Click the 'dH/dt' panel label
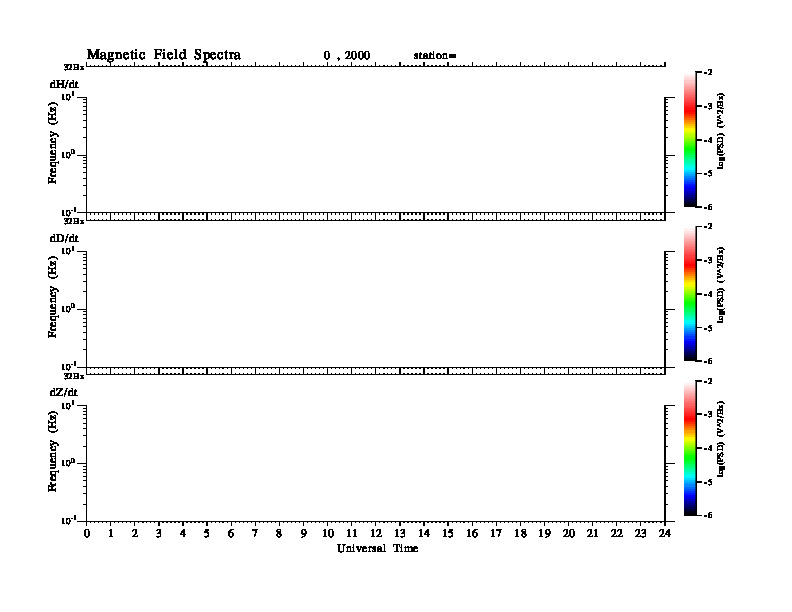 pyautogui.click(x=64, y=84)
